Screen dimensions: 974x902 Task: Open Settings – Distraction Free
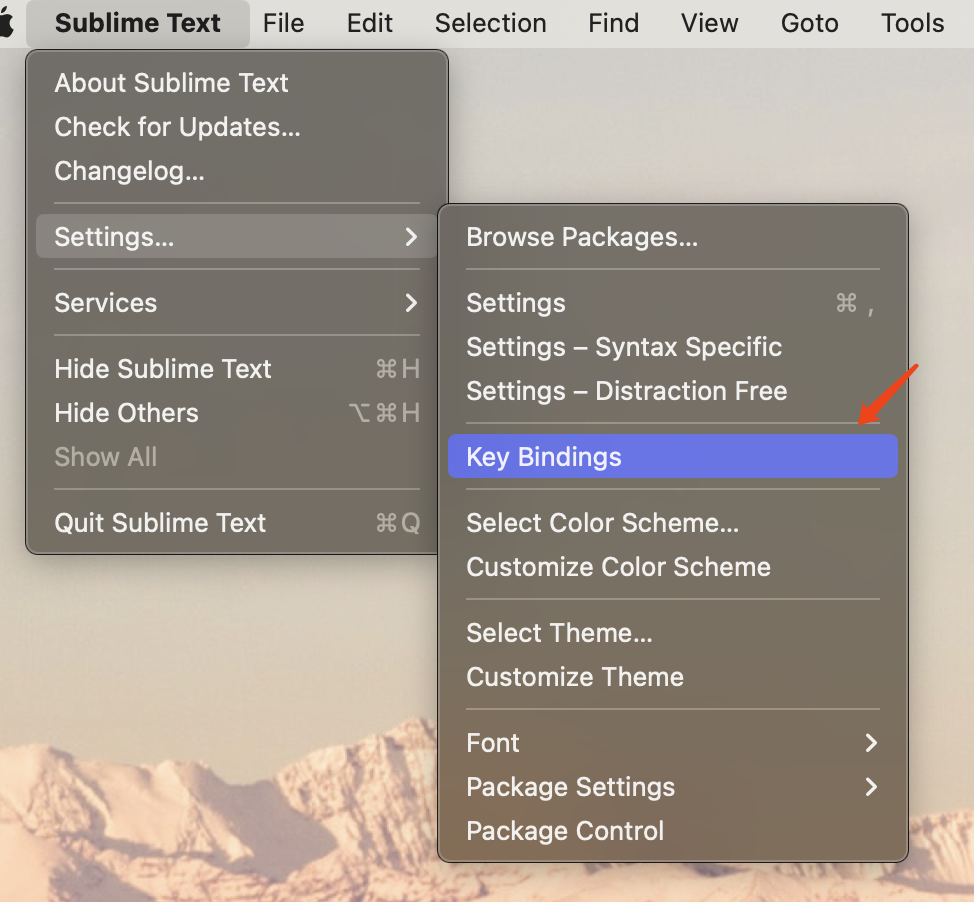626,391
